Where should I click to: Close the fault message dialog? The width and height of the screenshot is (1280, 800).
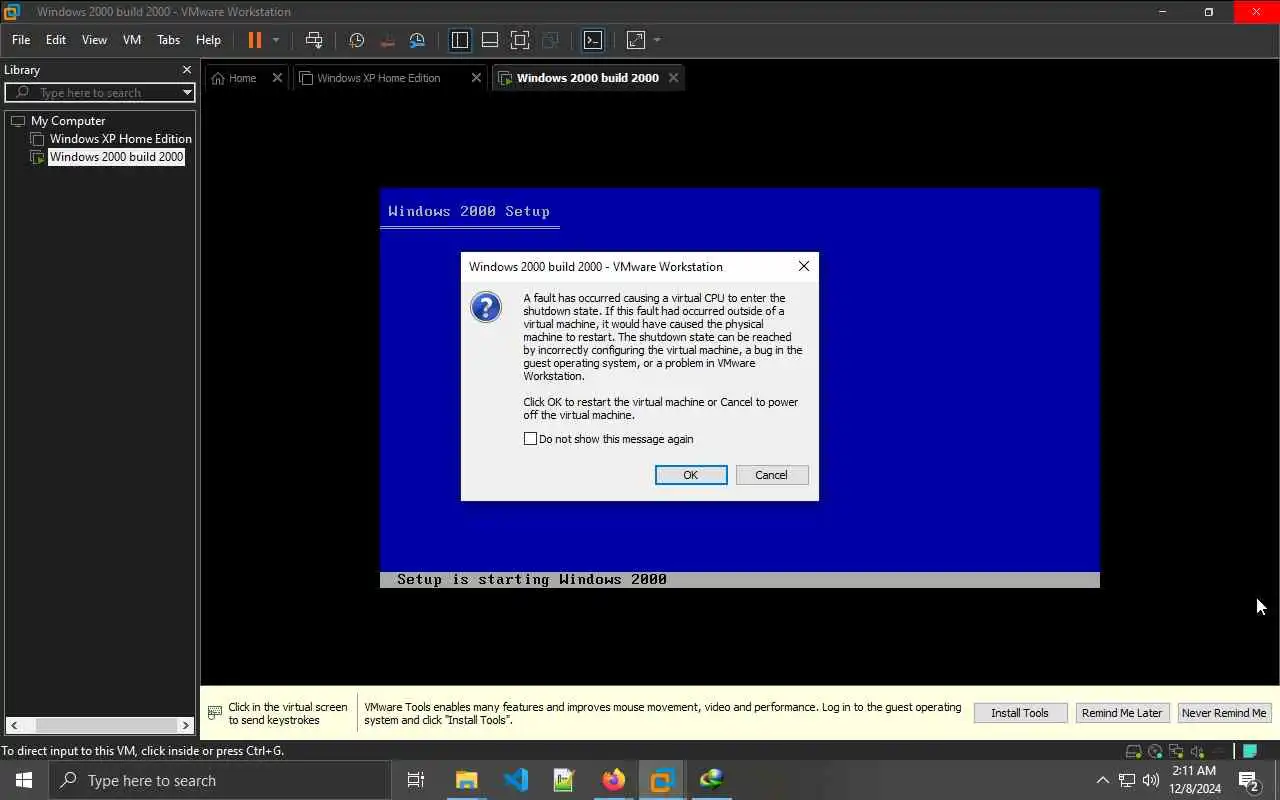click(x=804, y=266)
